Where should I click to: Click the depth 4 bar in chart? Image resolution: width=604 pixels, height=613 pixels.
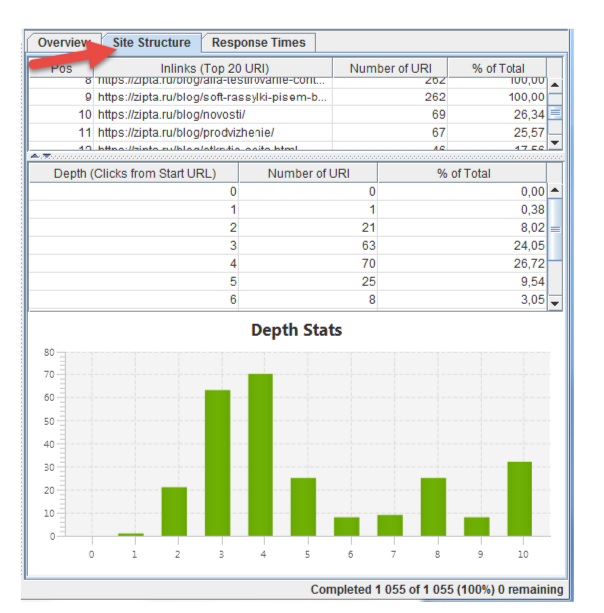coord(260,455)
